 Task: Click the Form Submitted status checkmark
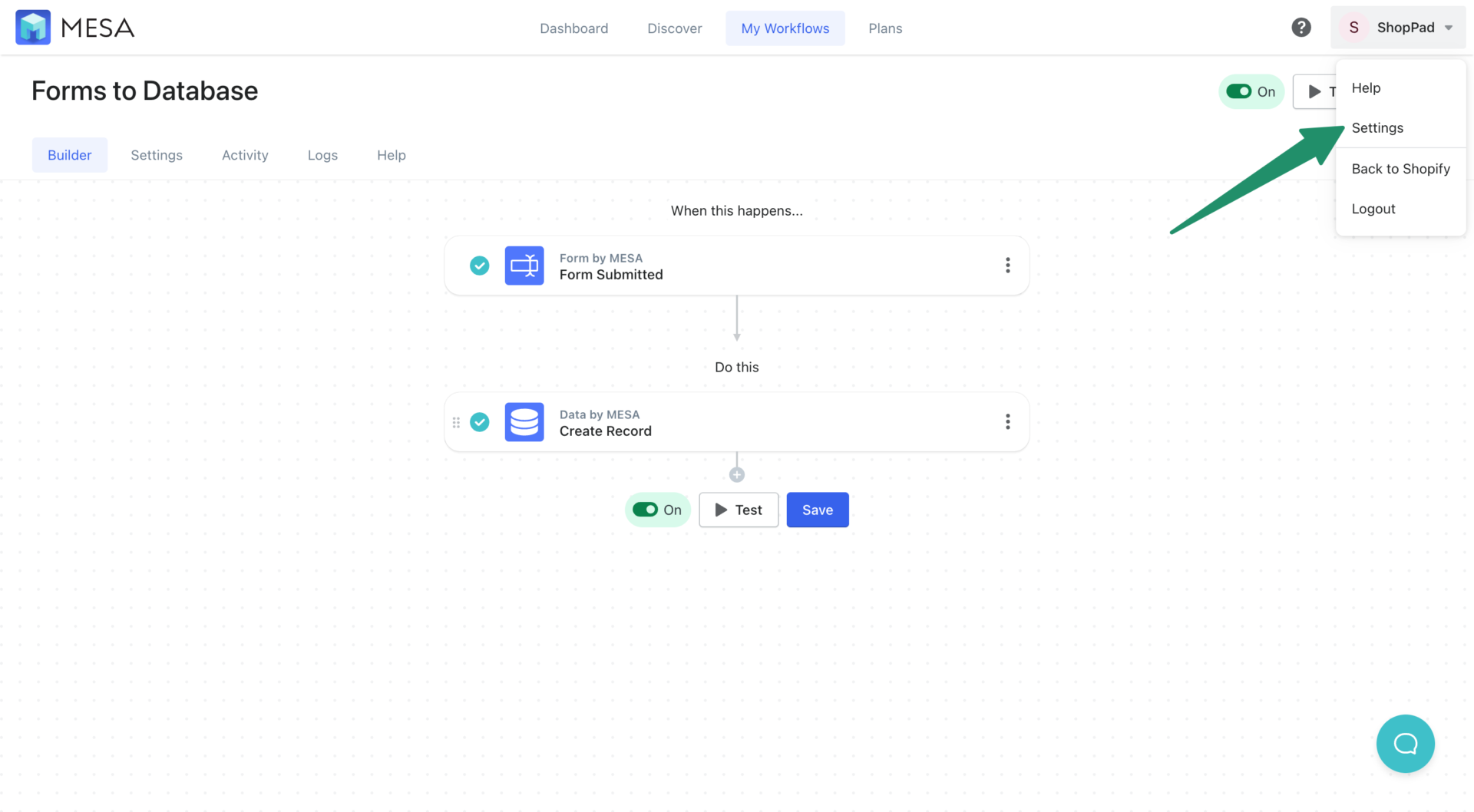(x=480, y=266)
